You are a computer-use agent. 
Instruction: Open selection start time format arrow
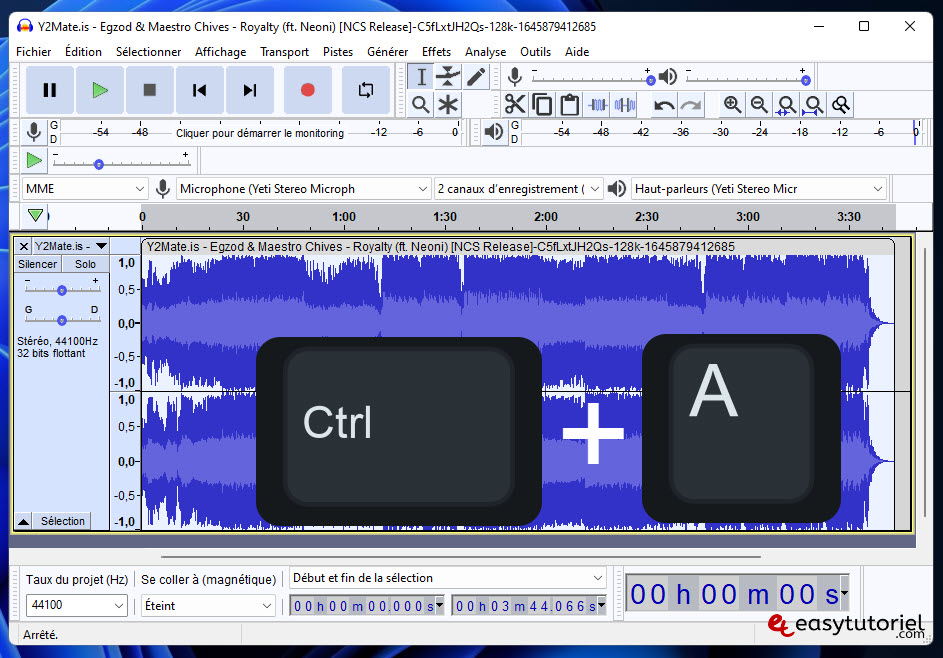pos(440,604)
